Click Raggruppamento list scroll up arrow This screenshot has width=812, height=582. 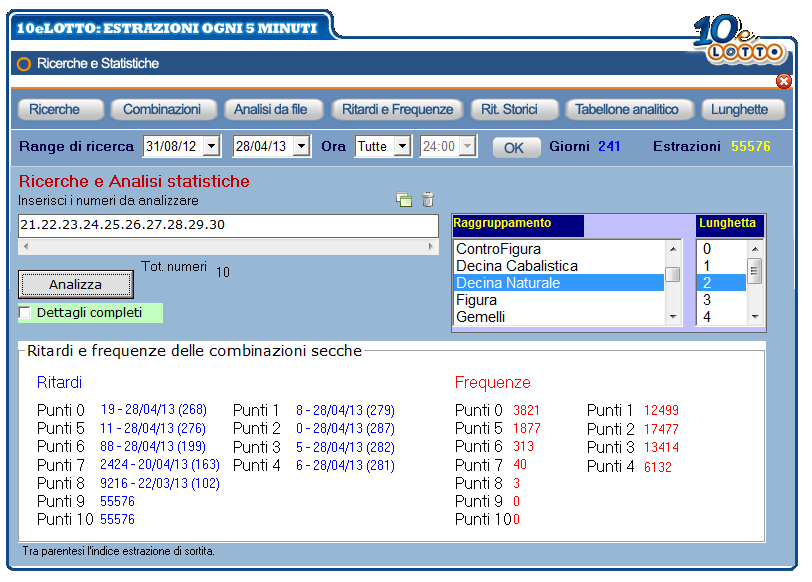[x=673, y=249]
